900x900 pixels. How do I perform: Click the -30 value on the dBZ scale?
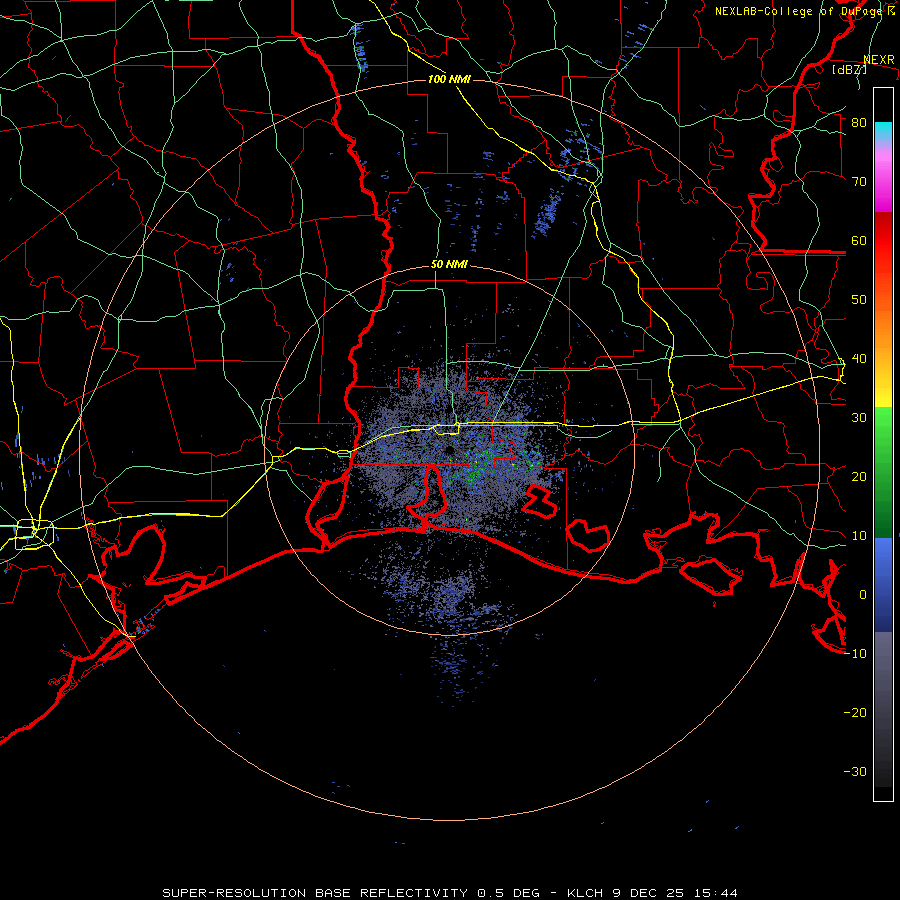tap(855, 772)
